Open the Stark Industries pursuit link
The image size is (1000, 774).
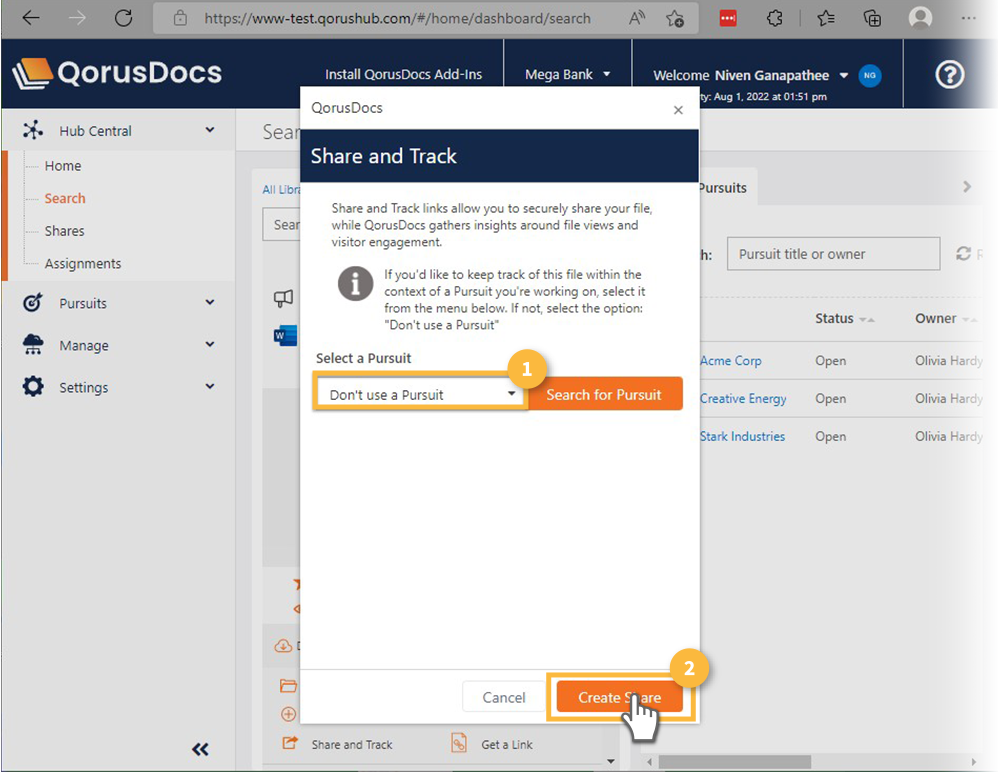click(742, 436)
